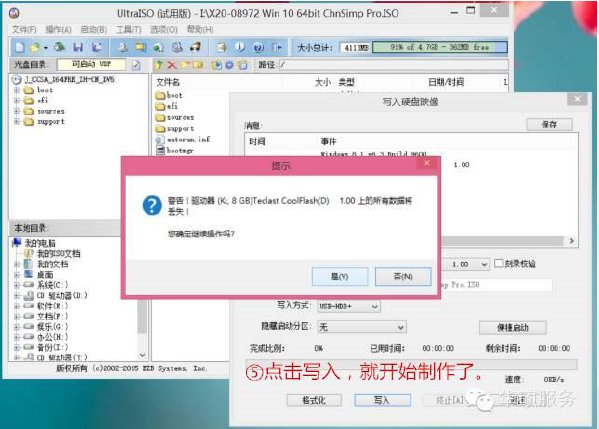Click the Help question-mark toolbar icon
Viewport: 599px width, 429px height.
(x=259, y=47)
